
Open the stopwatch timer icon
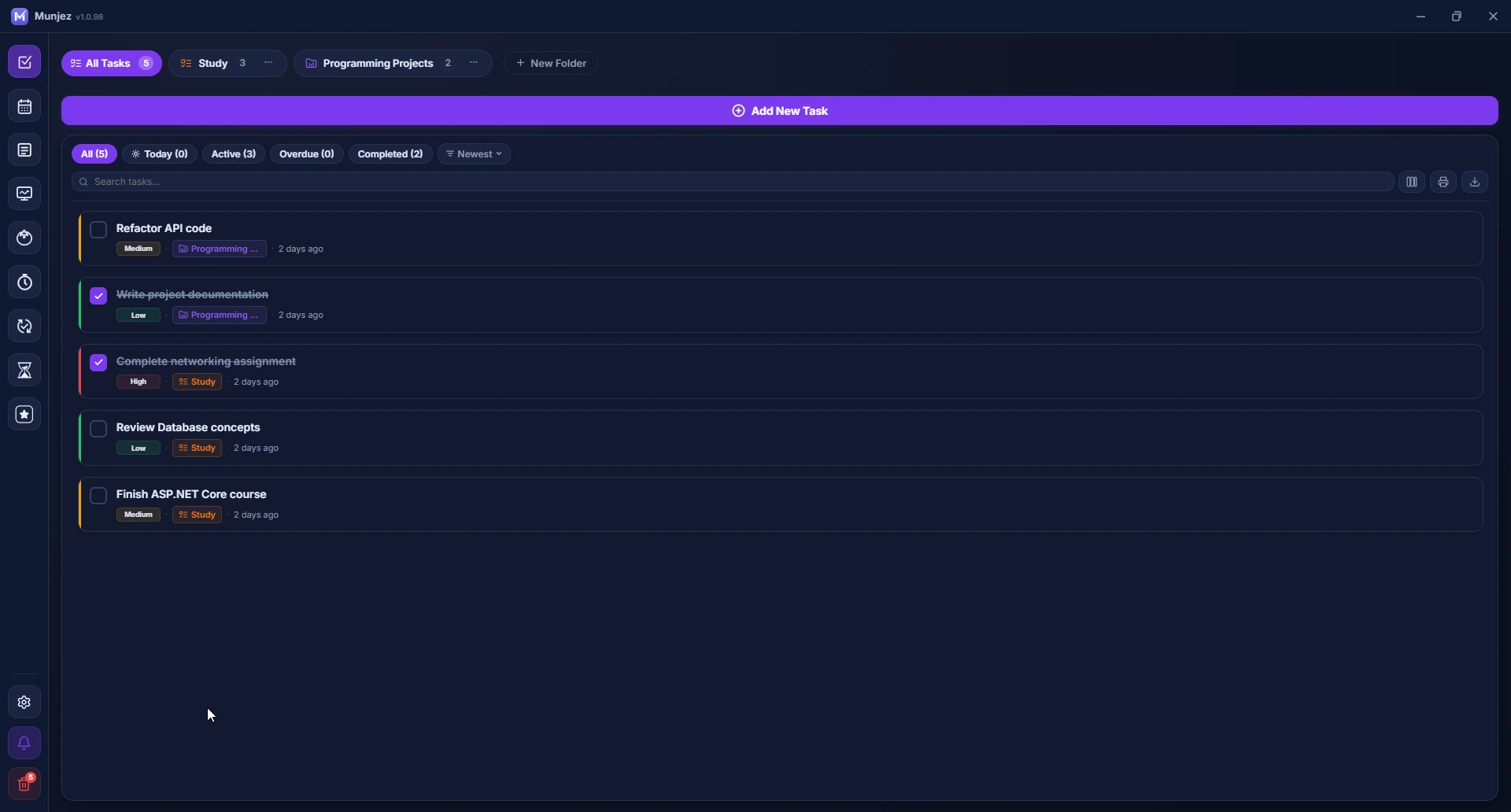pos(24,282)
